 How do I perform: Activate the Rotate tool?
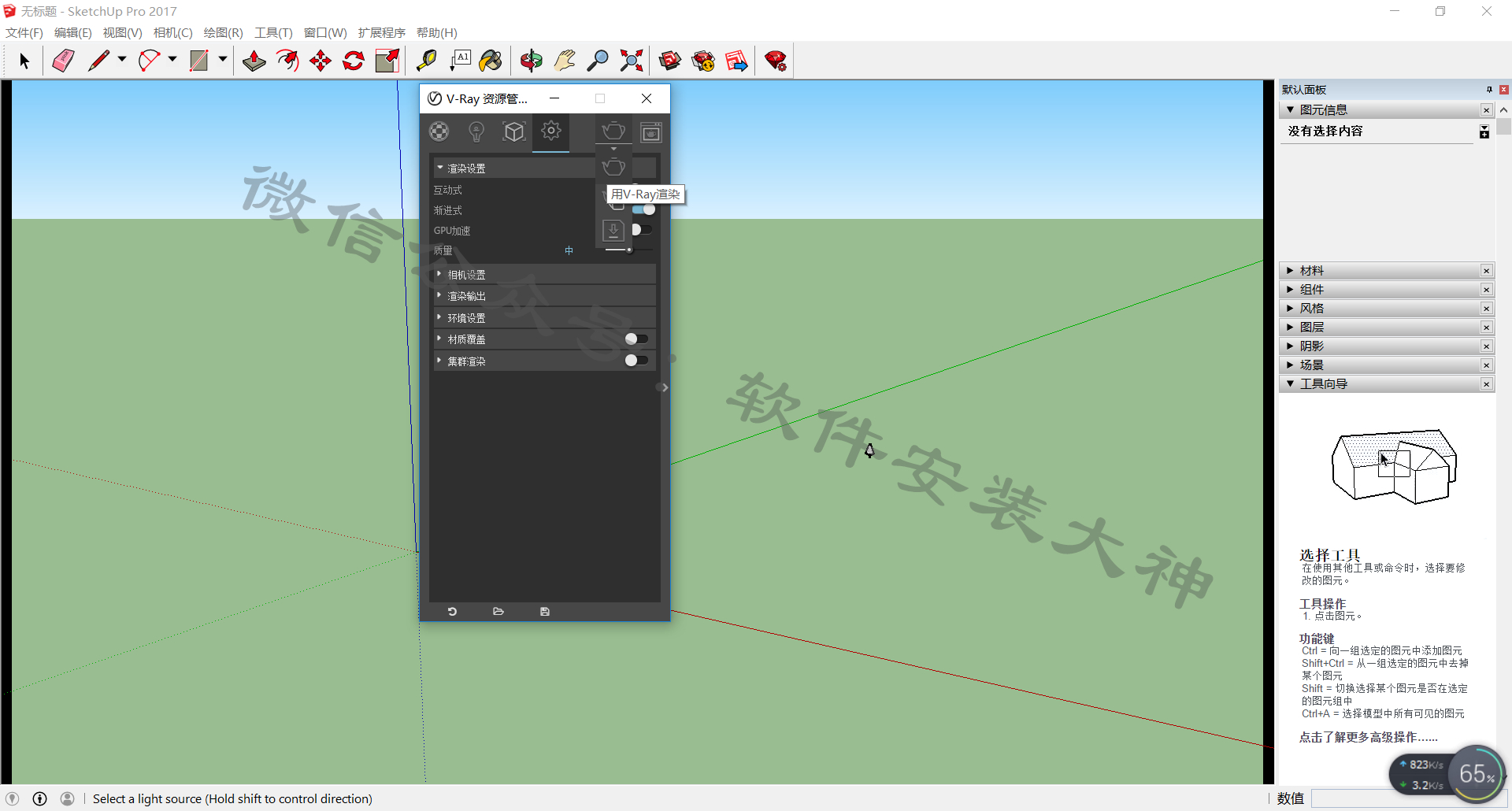354,61
